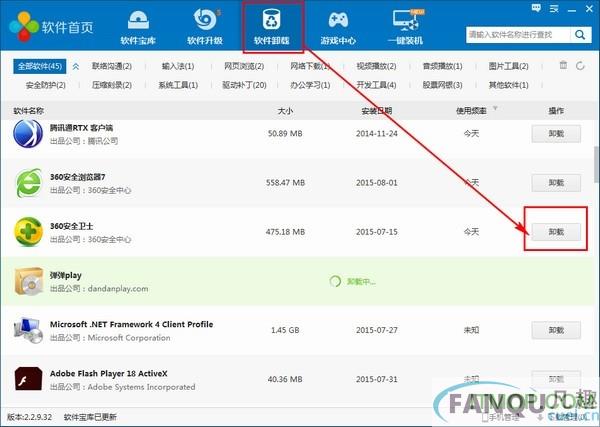Click the 弹弹play app icon

(x=29, y=281)
